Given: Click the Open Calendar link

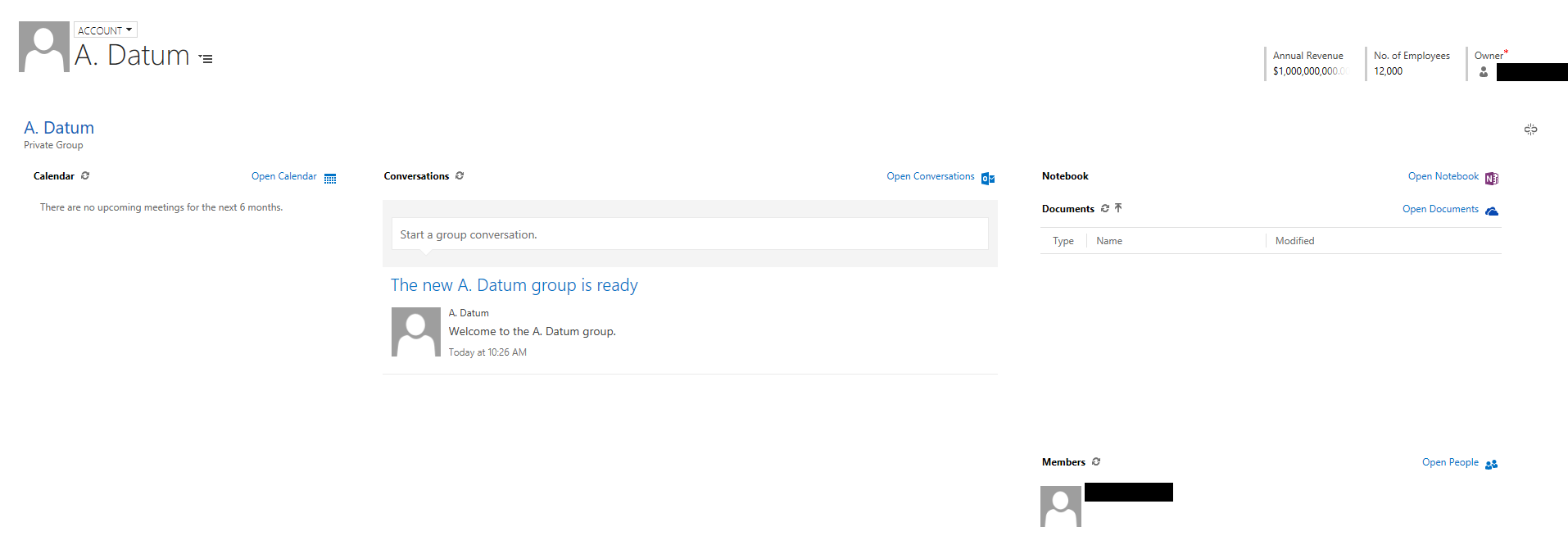Looking at the screenshot, I should [x=283, y=176].
